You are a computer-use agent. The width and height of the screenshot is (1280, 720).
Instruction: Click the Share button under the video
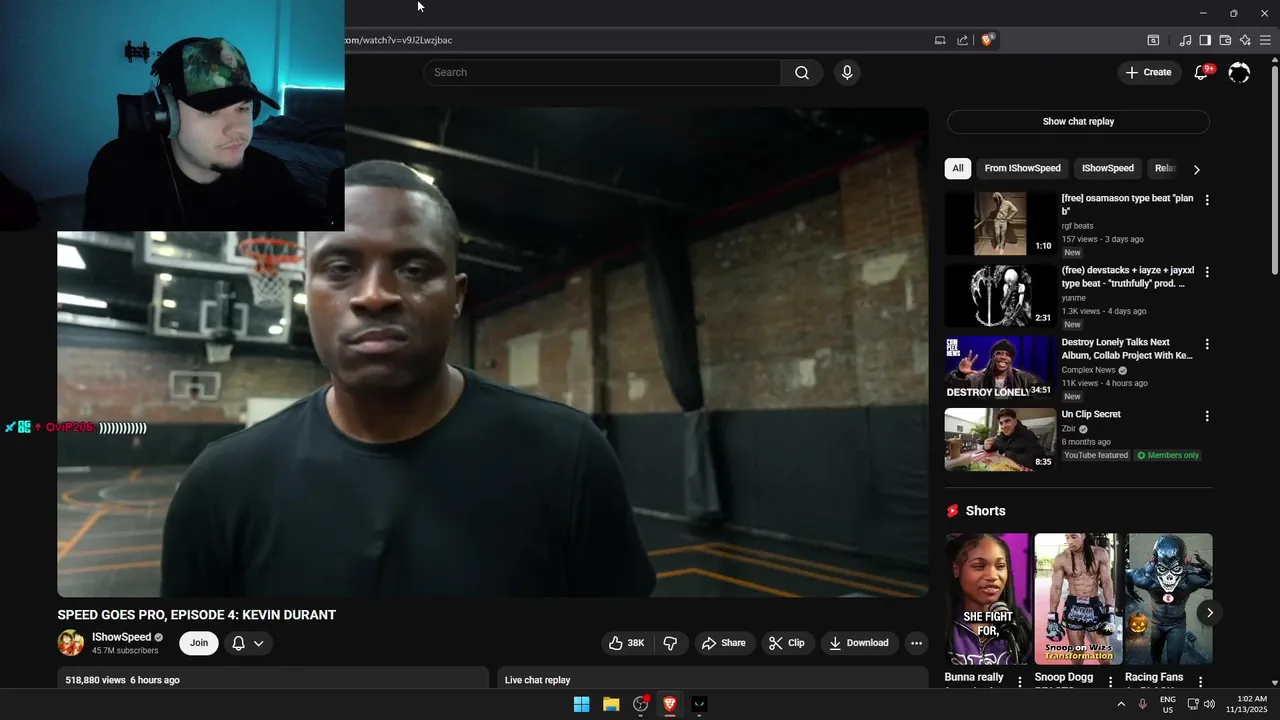click(x=723, y=643)
